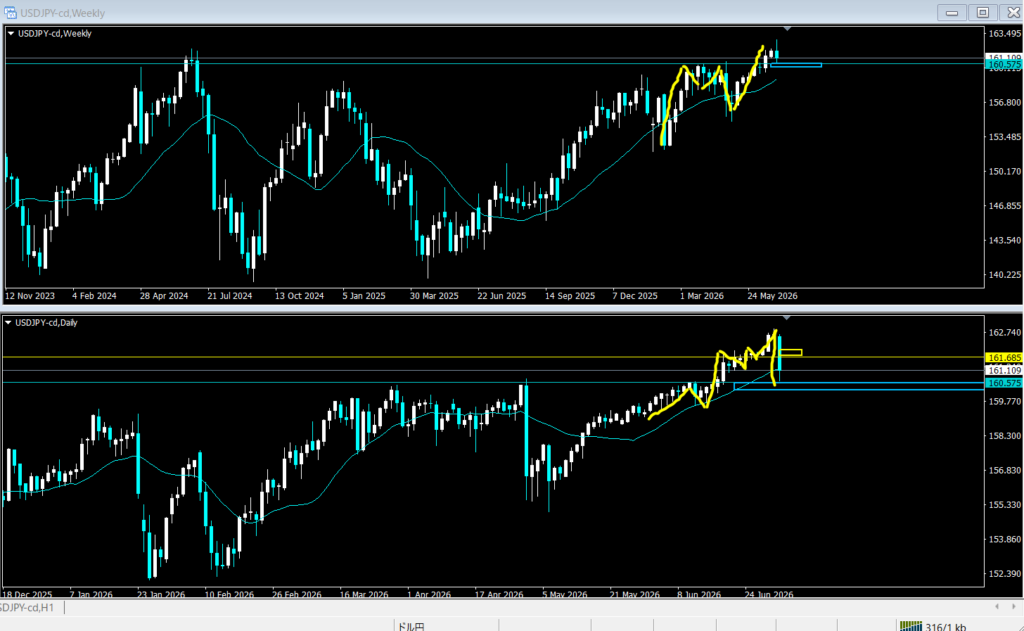This screenshot has width=1024, height=631.
Task: Click the chart window icon in the title bar
Action: pyautogui.click(x=10, y=12)
